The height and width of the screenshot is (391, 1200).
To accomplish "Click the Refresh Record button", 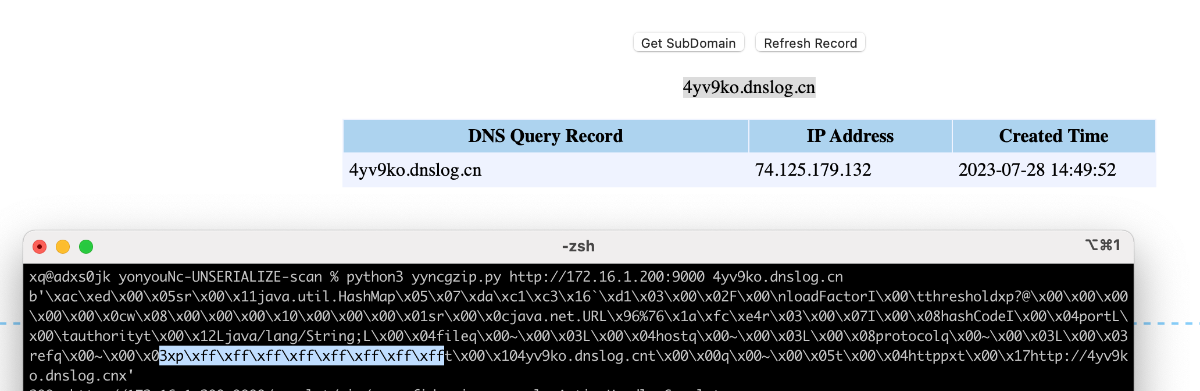I will coord(810,43).
